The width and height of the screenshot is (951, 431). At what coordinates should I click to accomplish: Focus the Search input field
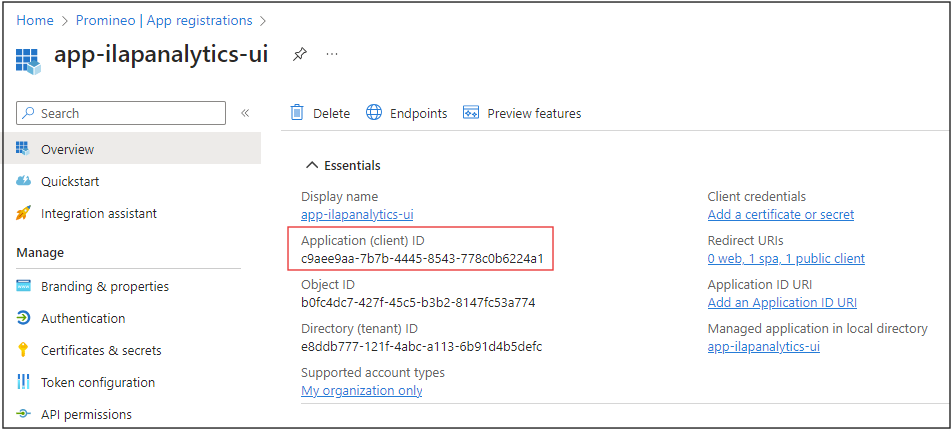coord(121,113)
